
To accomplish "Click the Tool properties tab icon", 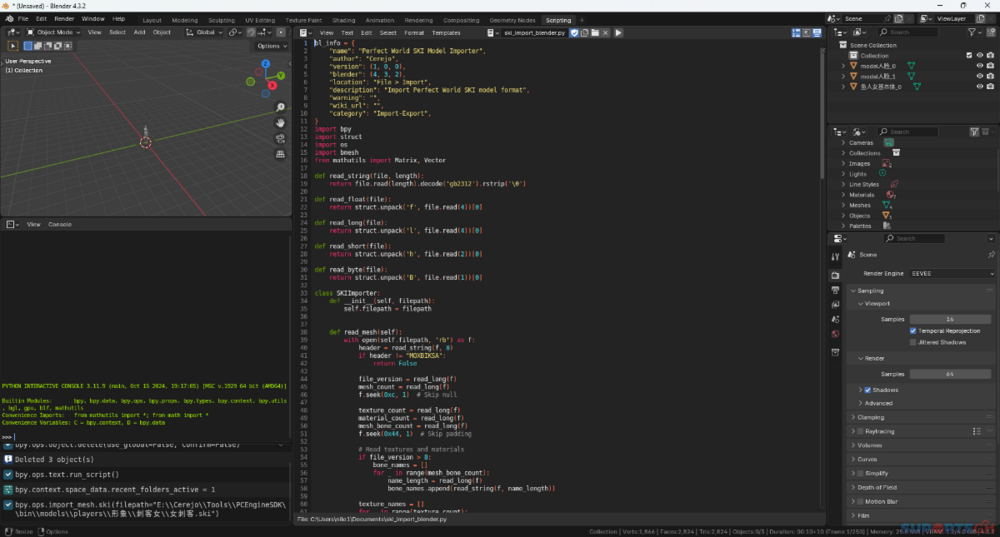I will pos(835,257).
